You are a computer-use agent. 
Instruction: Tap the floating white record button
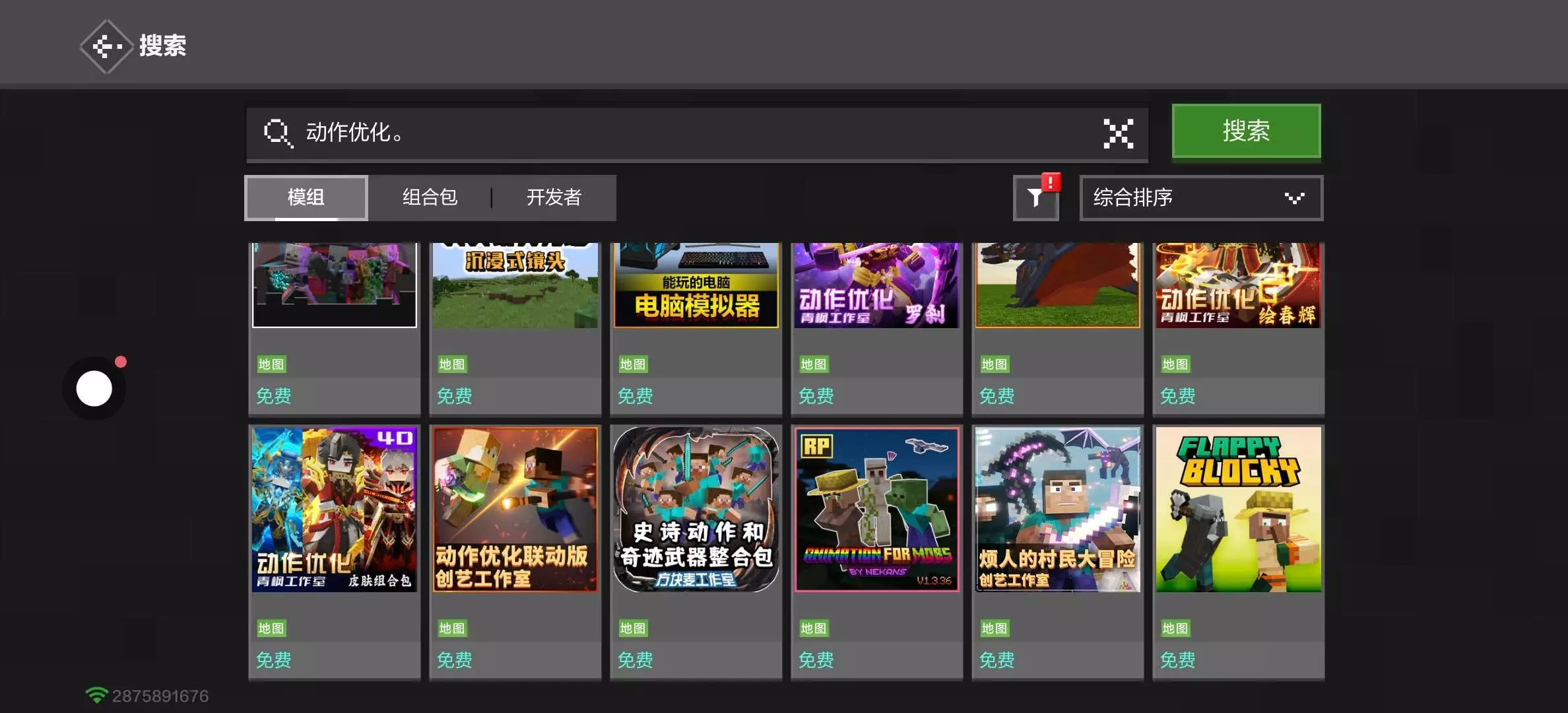click(x=94, y=388)
